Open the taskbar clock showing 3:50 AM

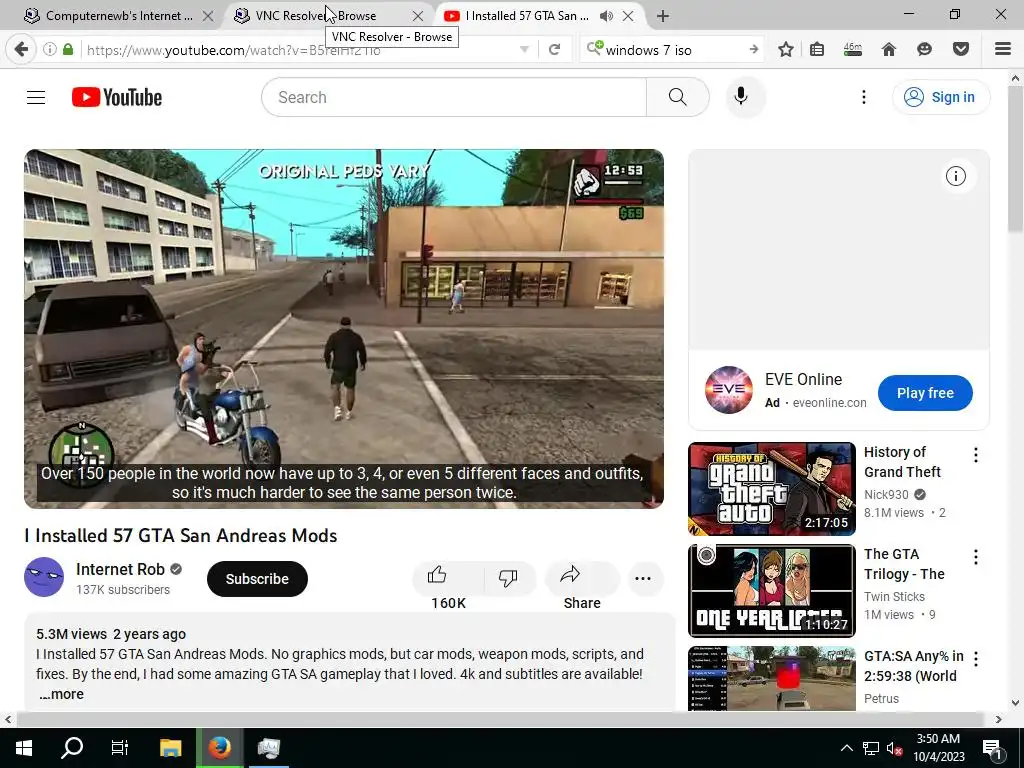click(x=938, y=748)
